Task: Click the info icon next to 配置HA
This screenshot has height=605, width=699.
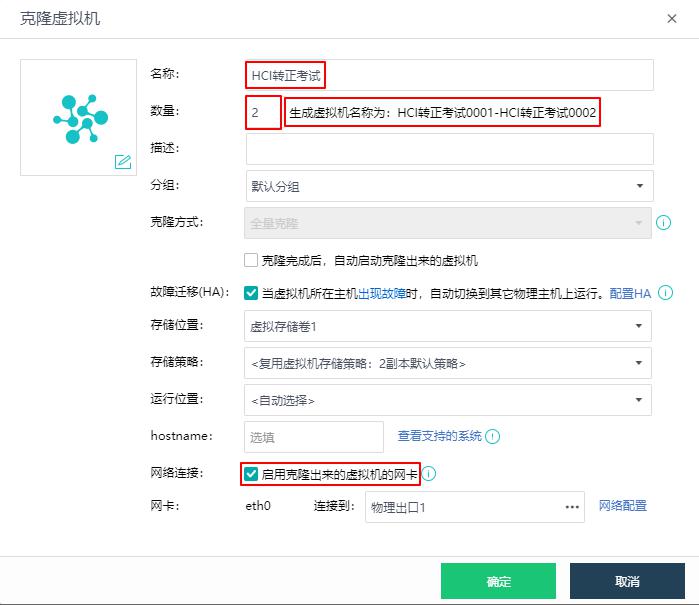Action: (x=664, y=293)
